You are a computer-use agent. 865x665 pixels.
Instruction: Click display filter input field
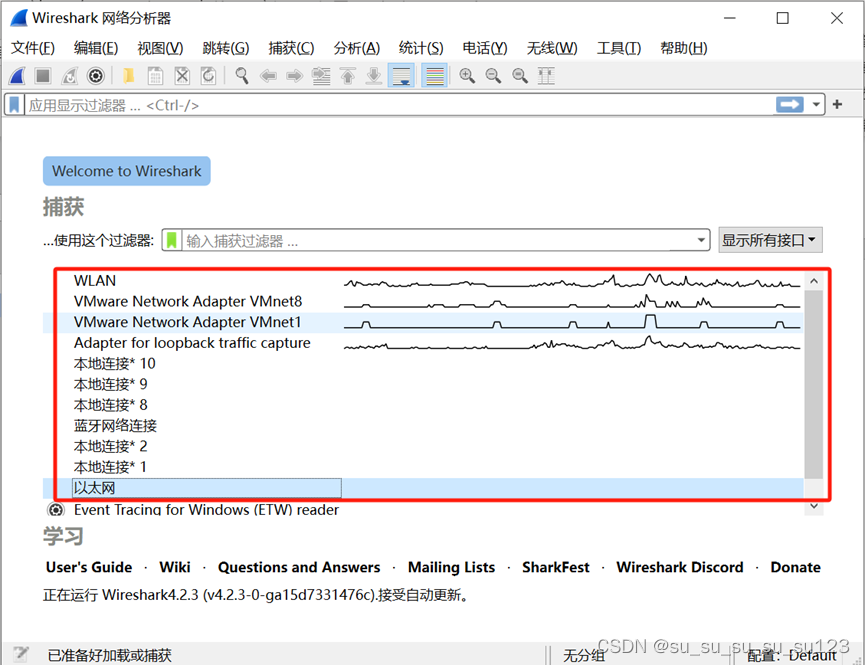point(399,105)
